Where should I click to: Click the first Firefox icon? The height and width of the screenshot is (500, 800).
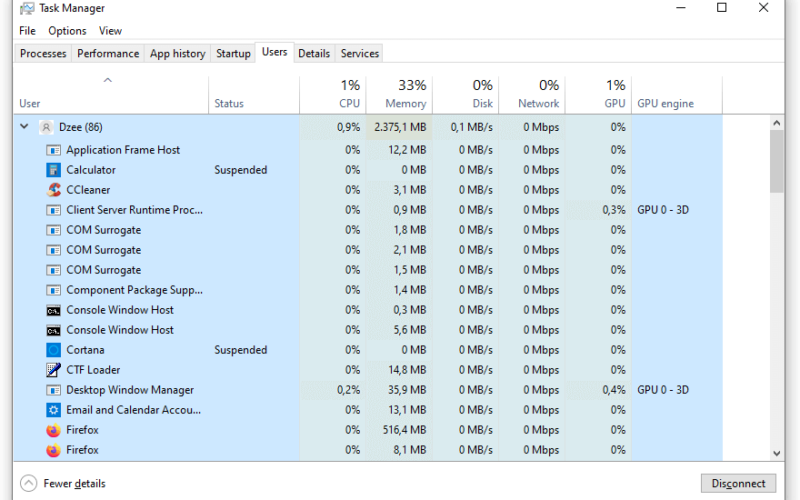tap(53, 430)
